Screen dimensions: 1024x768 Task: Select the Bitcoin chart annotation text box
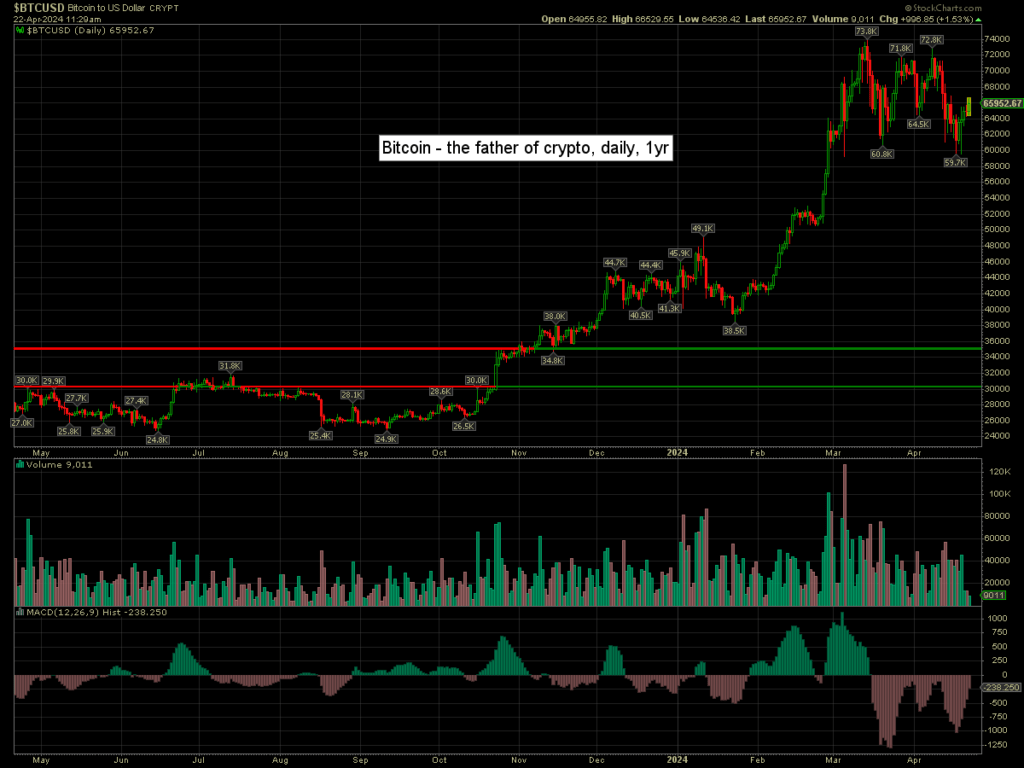point(525,148)
